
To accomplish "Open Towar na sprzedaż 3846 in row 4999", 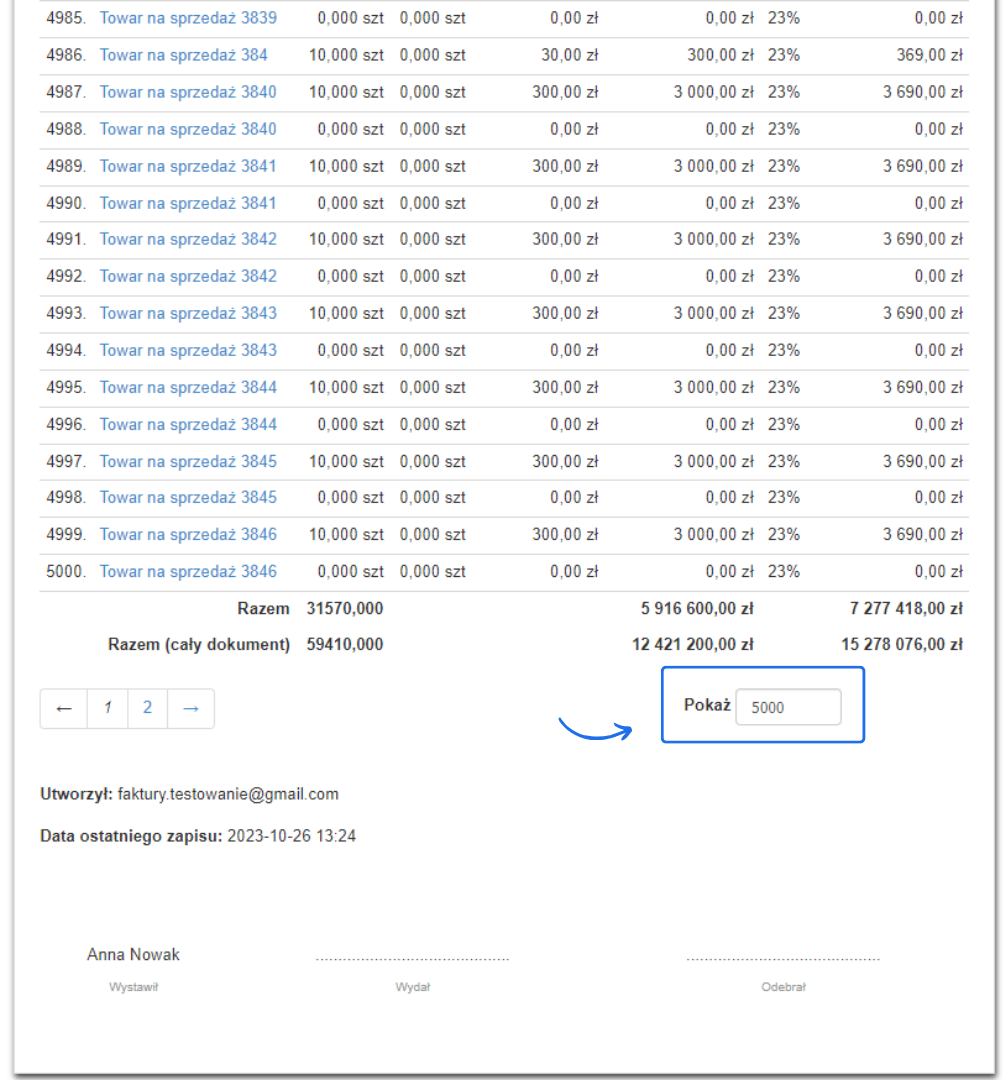I will click(x=188, y=534).
